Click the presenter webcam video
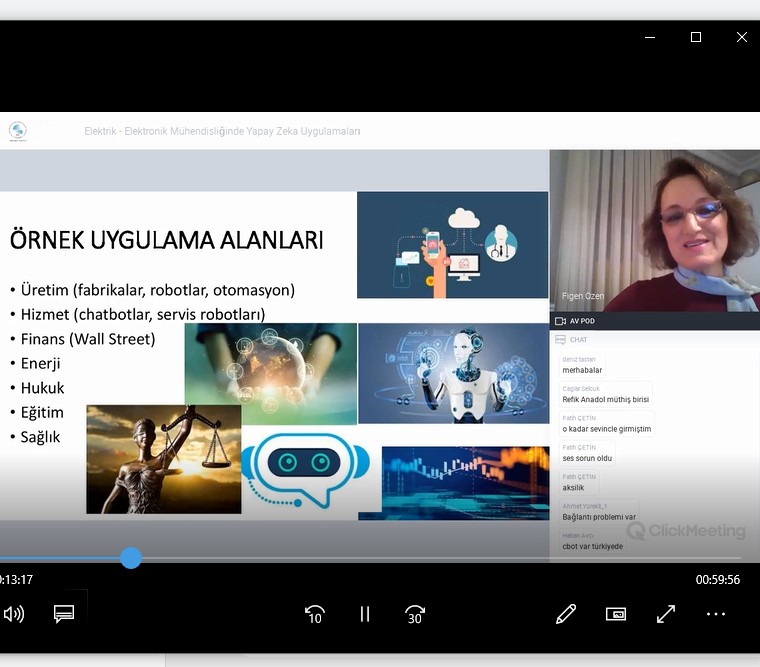 point(655,231)
